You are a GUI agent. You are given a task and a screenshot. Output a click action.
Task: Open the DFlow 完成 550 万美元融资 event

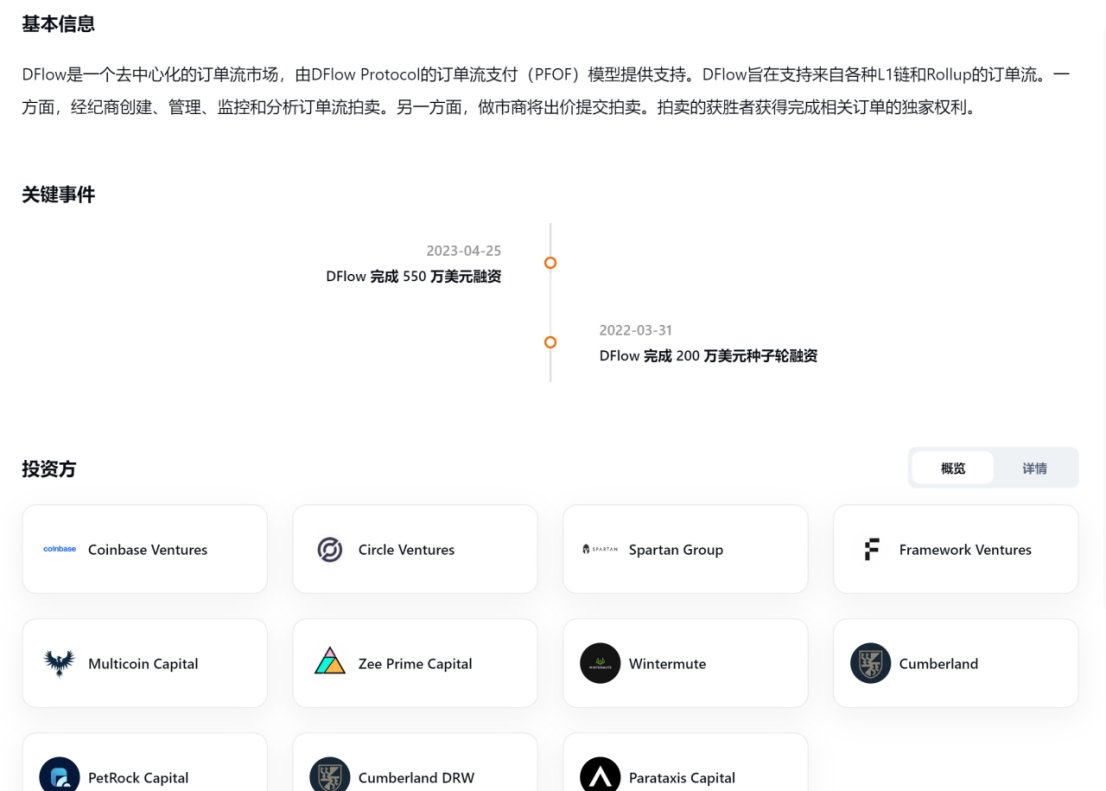click(x=413, y=277)
